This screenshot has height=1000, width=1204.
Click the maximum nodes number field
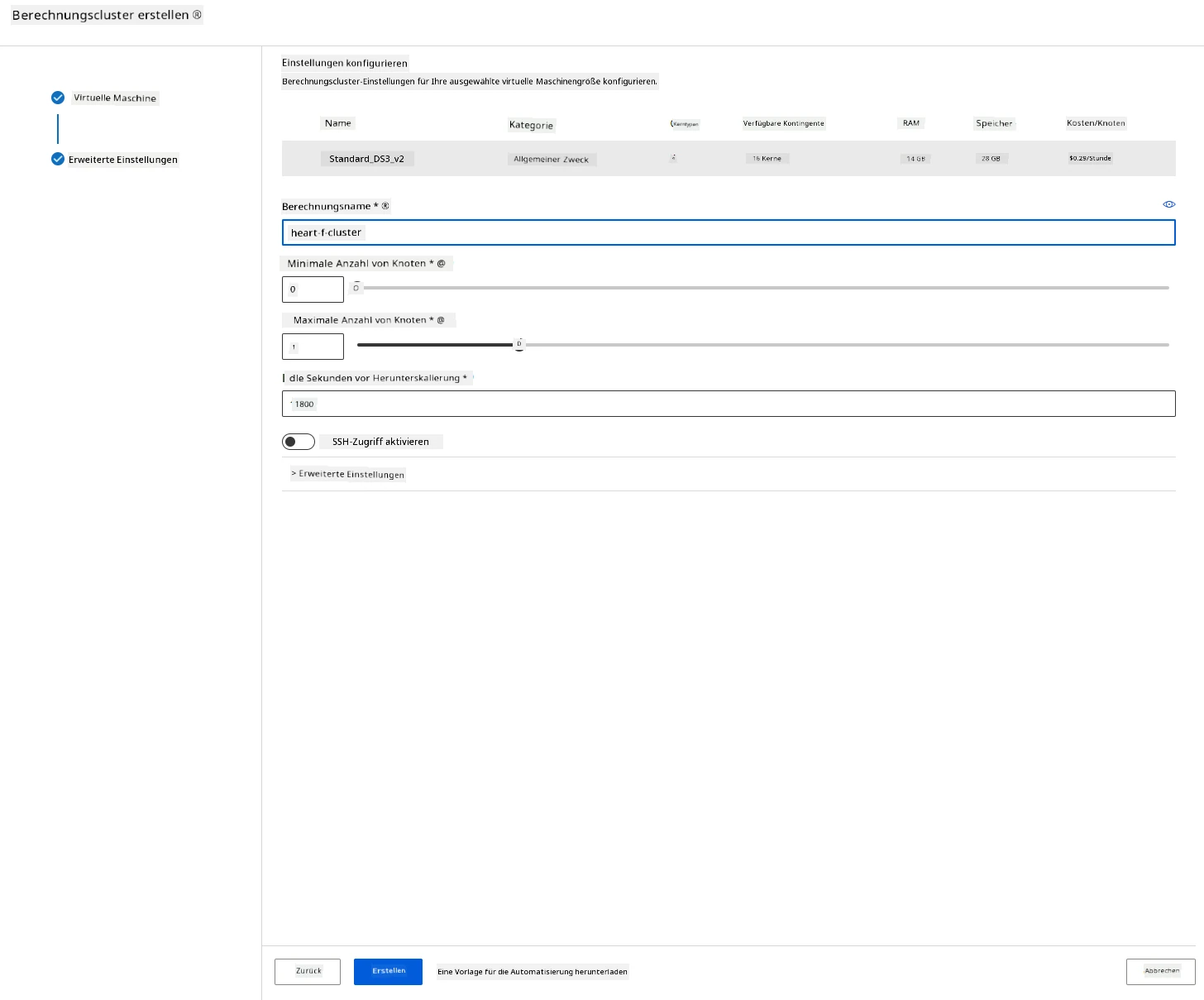click(313, 347)
